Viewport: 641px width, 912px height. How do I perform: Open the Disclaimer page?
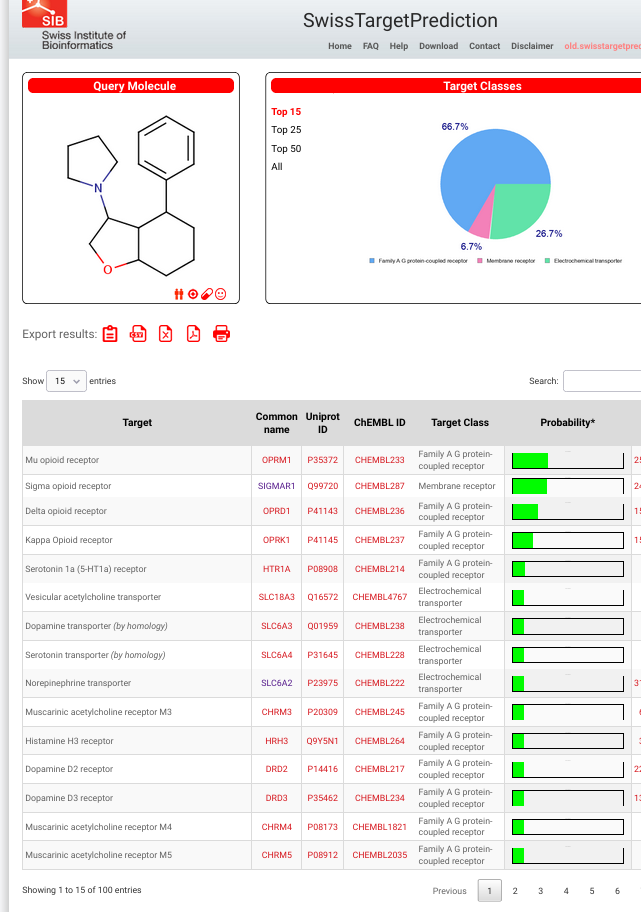point(532,46)
